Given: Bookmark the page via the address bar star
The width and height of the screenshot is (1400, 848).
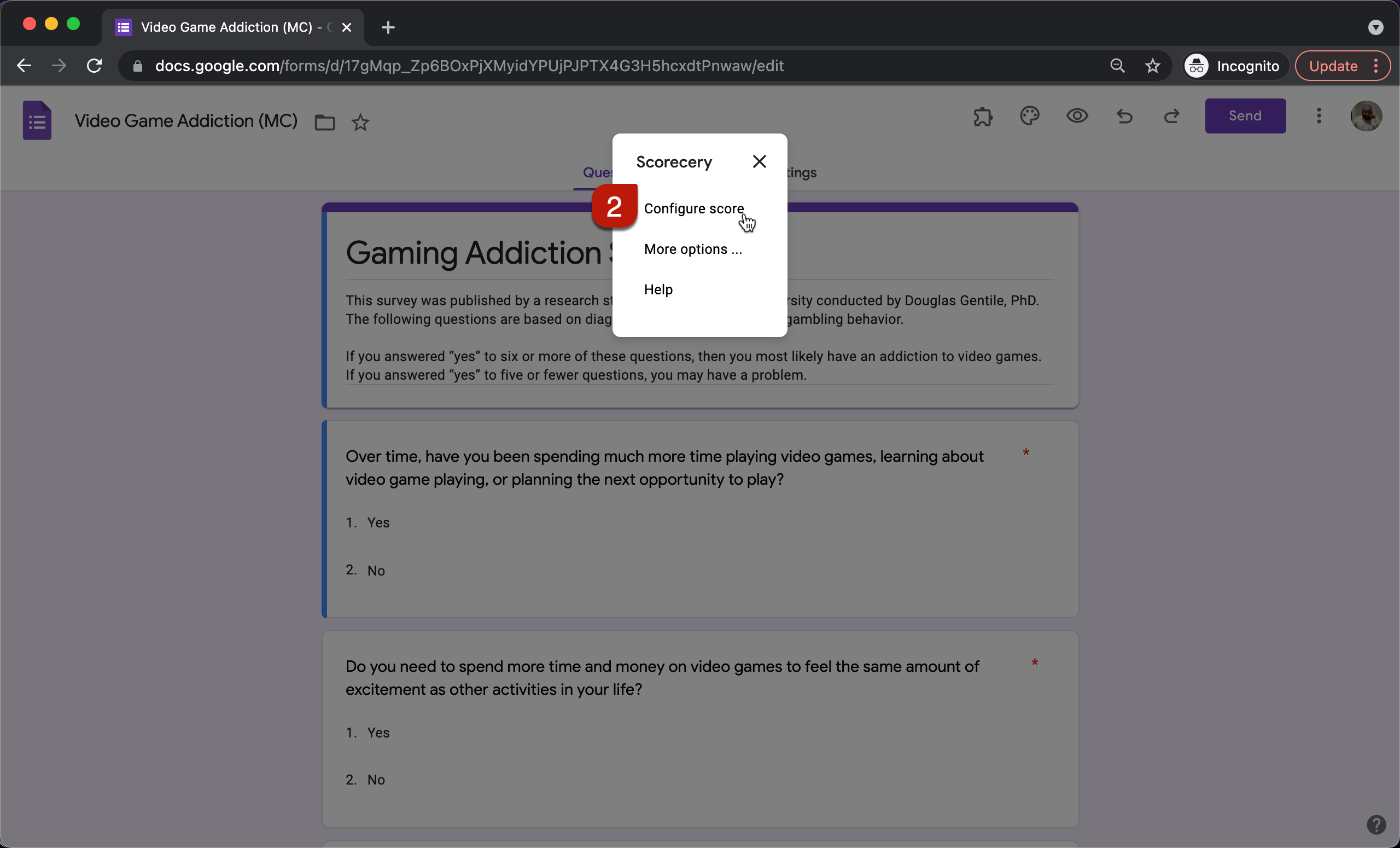Looking at the screenshot, I should coord(1153,65).
